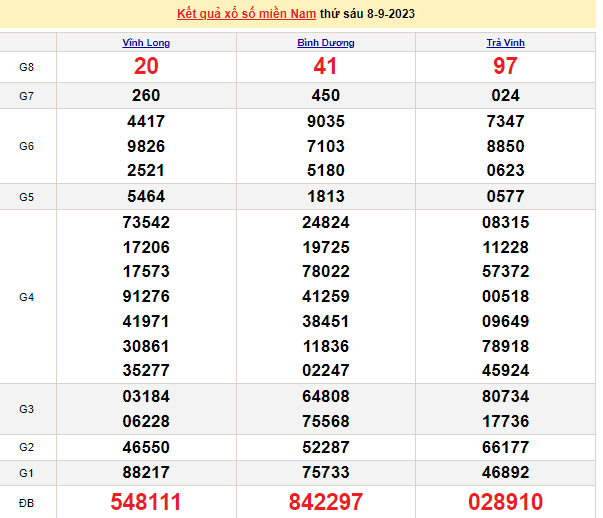Open the Trà Vinh province link
The image size is (603, 518).
click(x=505, y=43)
